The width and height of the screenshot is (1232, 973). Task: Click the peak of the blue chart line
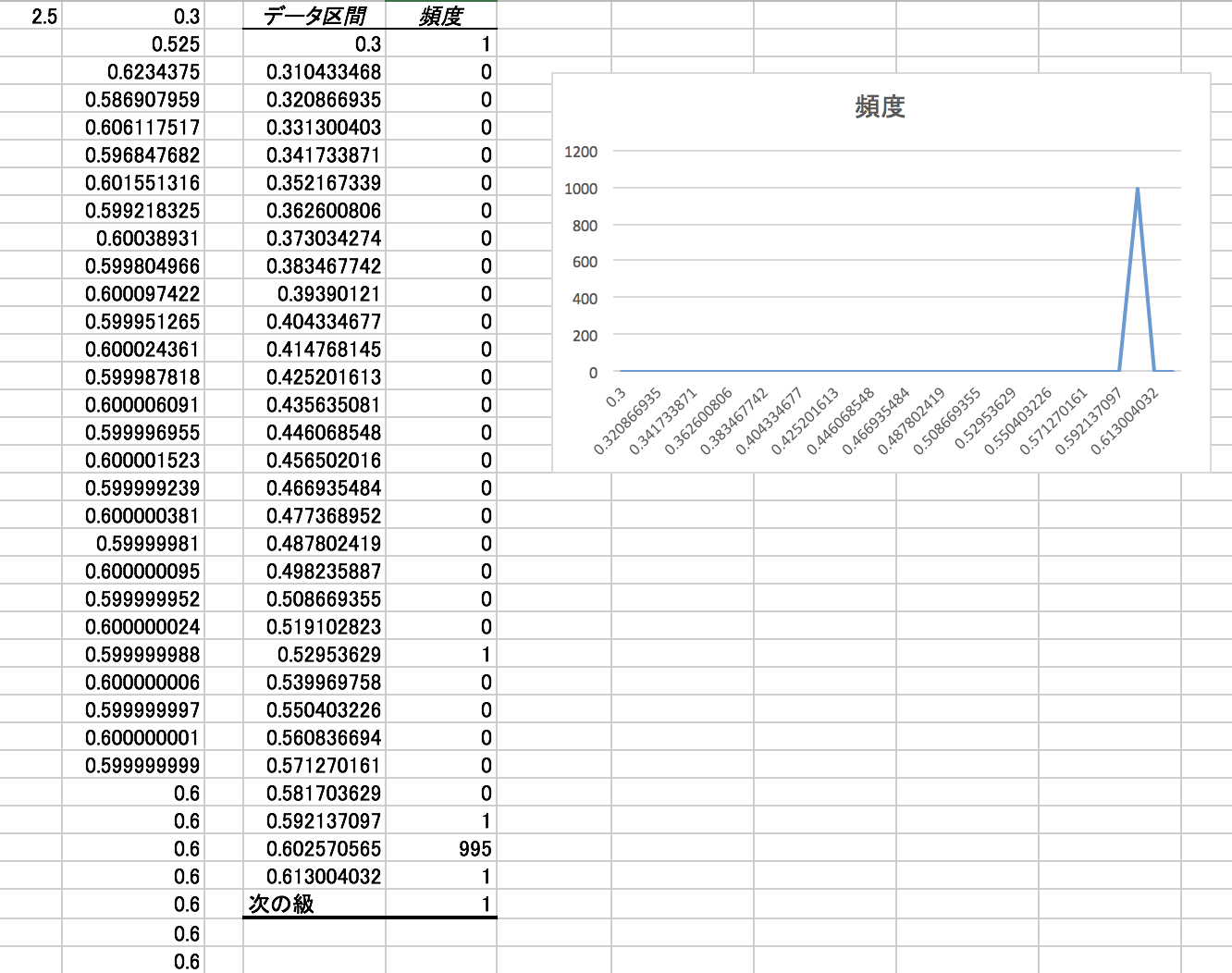[x=1137, y=190]
